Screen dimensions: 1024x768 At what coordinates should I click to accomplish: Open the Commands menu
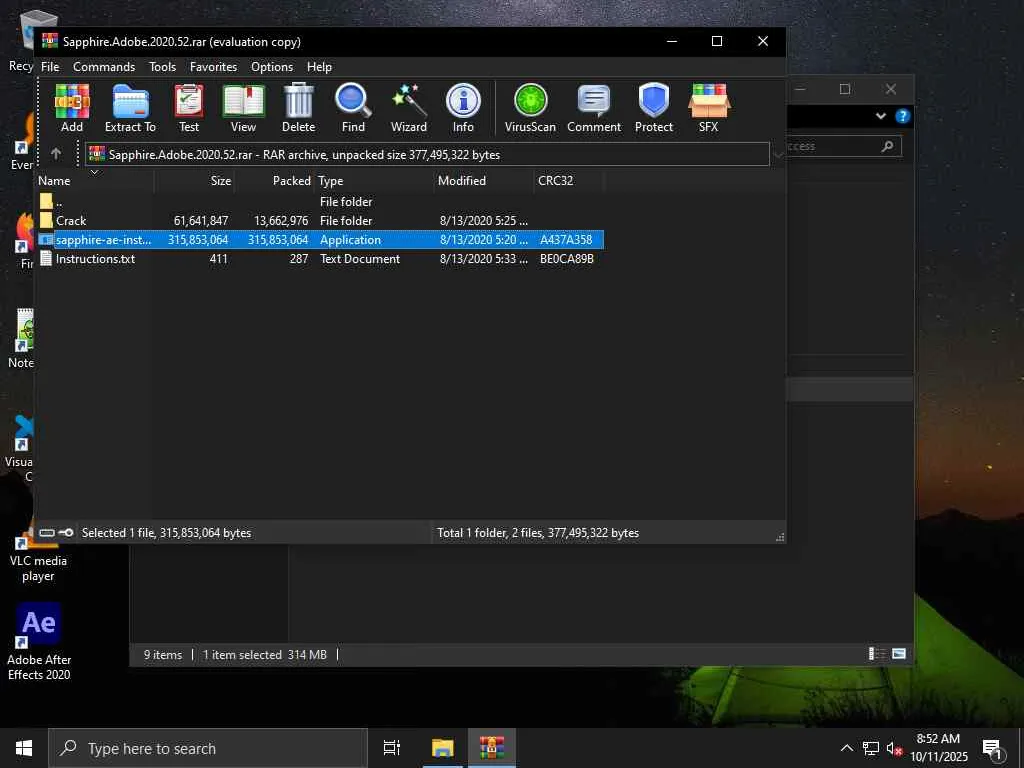pos(104,67)
